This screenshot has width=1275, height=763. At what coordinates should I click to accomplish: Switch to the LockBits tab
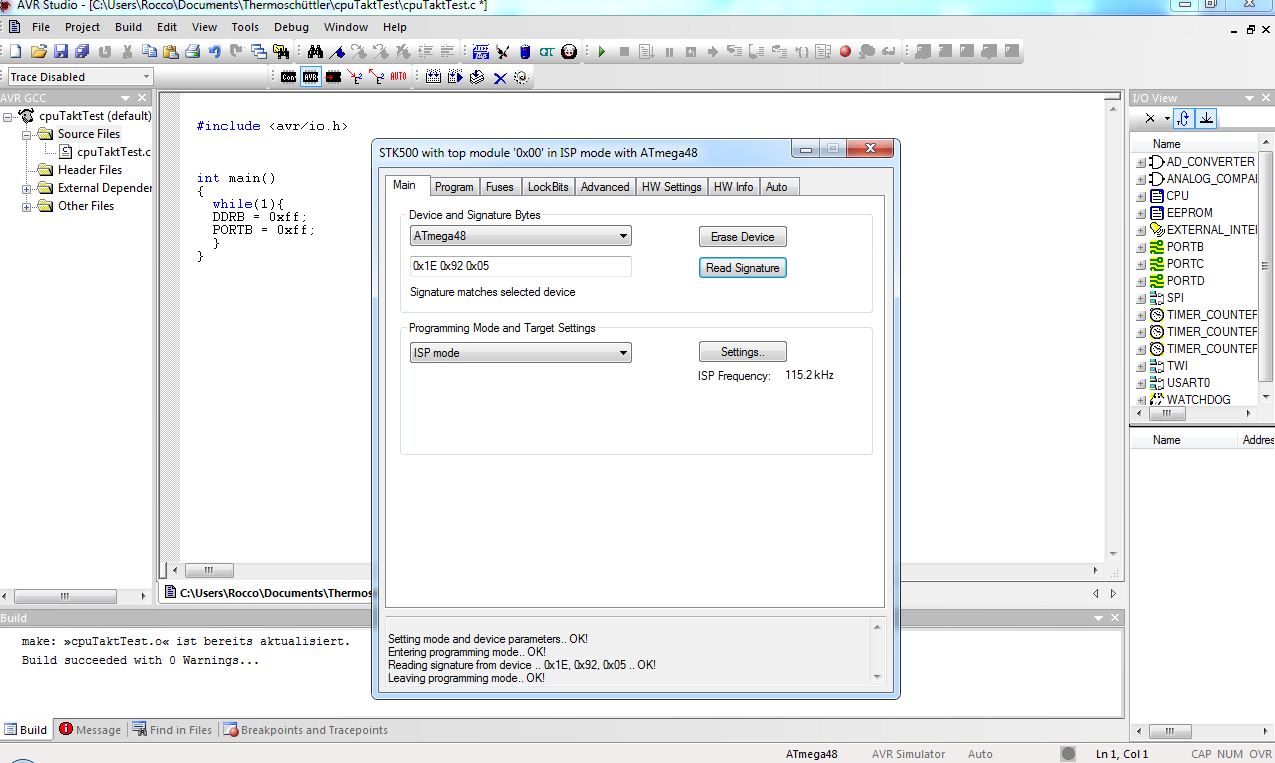pos(548,187)
